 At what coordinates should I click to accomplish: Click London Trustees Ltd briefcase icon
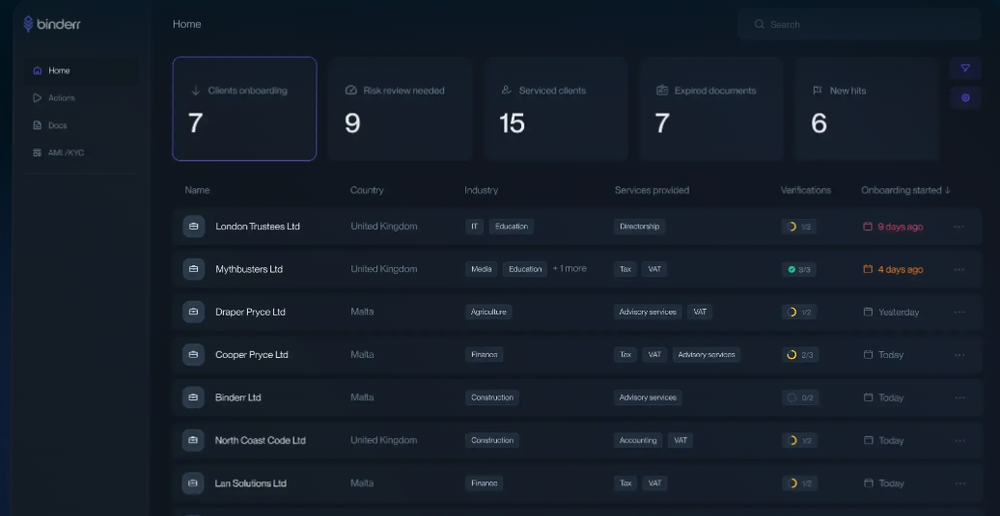[194, 226]
